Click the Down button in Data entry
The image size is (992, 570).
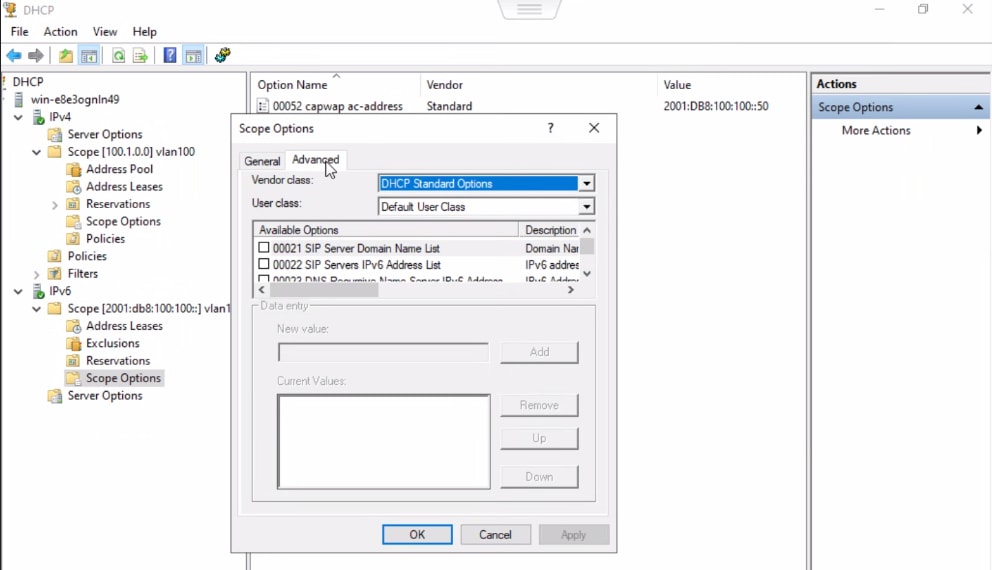539,476
